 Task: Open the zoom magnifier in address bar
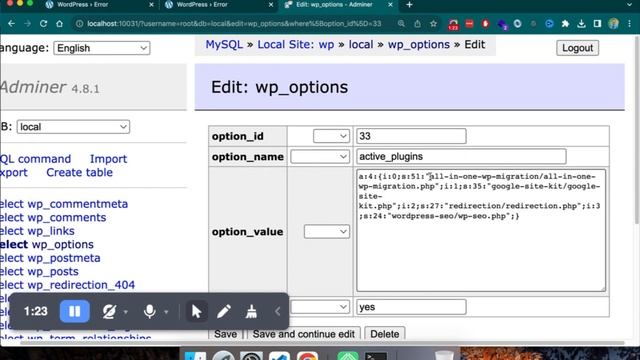[x=401, y=24]
